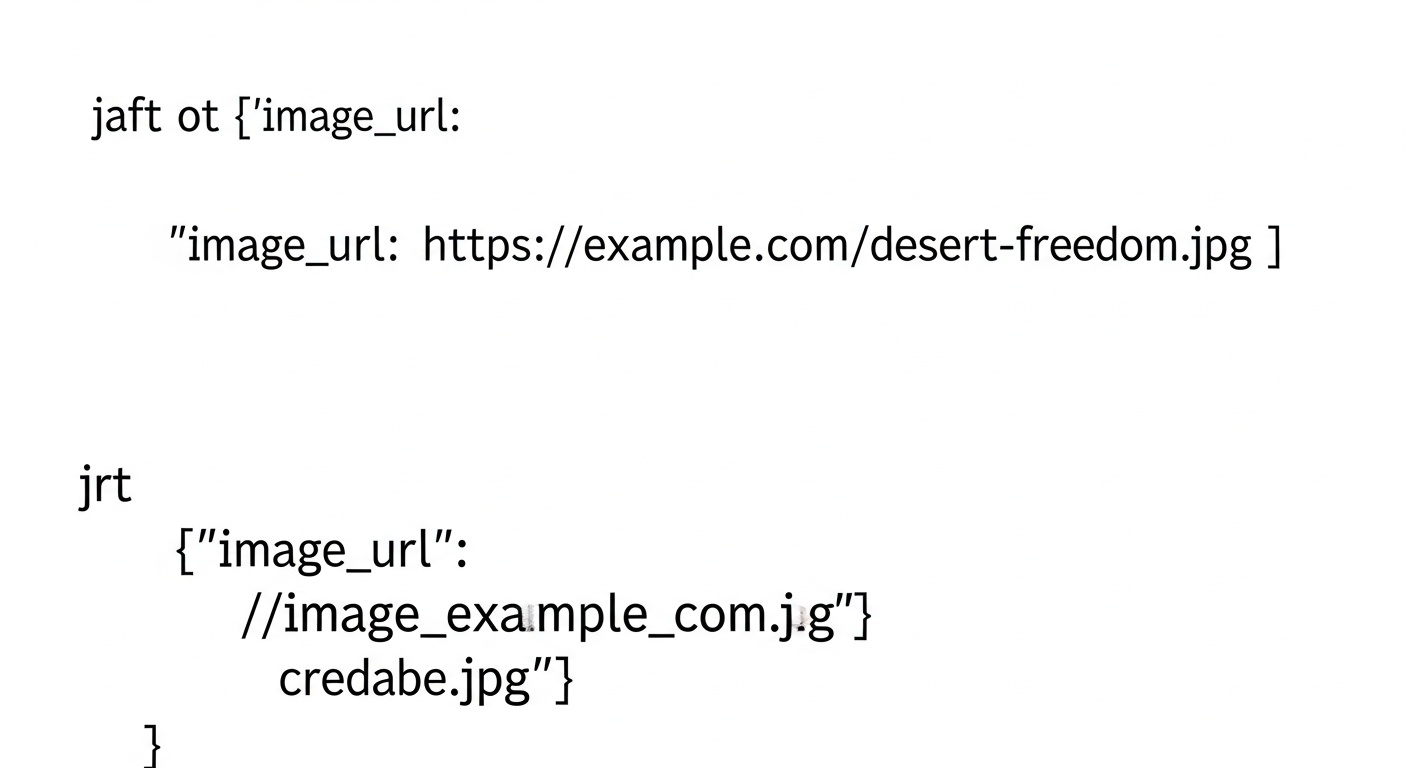Click the word "jaft" on first line
The image size is (1408, 768).
point(126,117)
